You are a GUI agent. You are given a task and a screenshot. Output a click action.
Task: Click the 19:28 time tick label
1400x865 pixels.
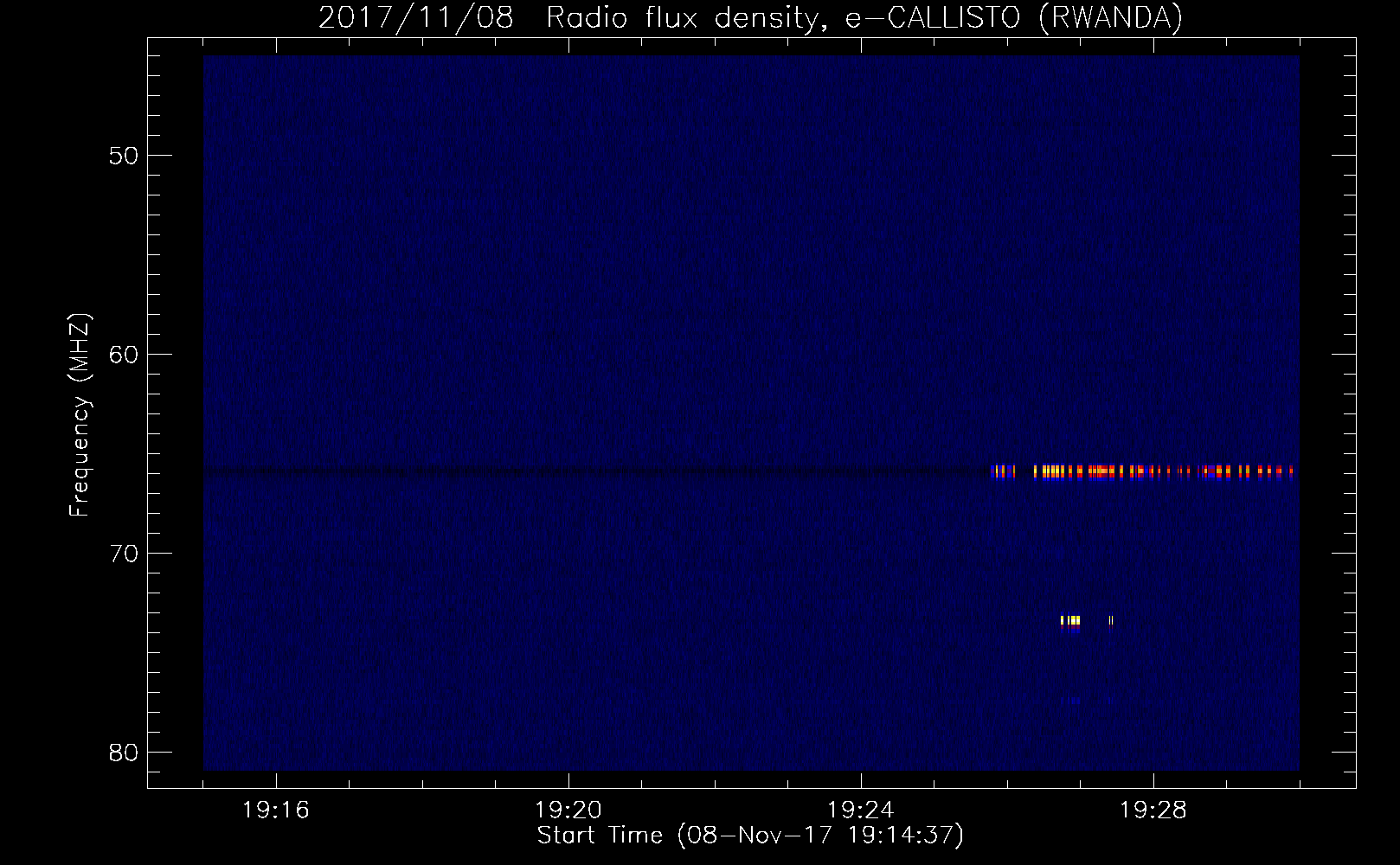coord(1153,811)
